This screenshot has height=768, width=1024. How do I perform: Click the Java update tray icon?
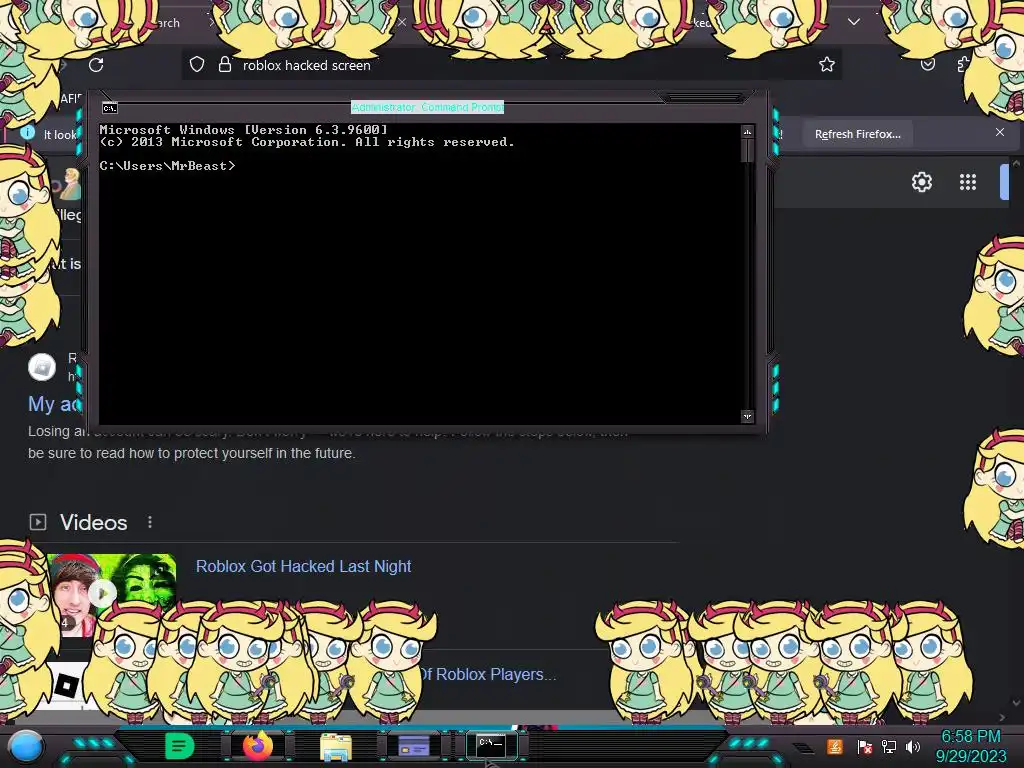coord(835,746)
